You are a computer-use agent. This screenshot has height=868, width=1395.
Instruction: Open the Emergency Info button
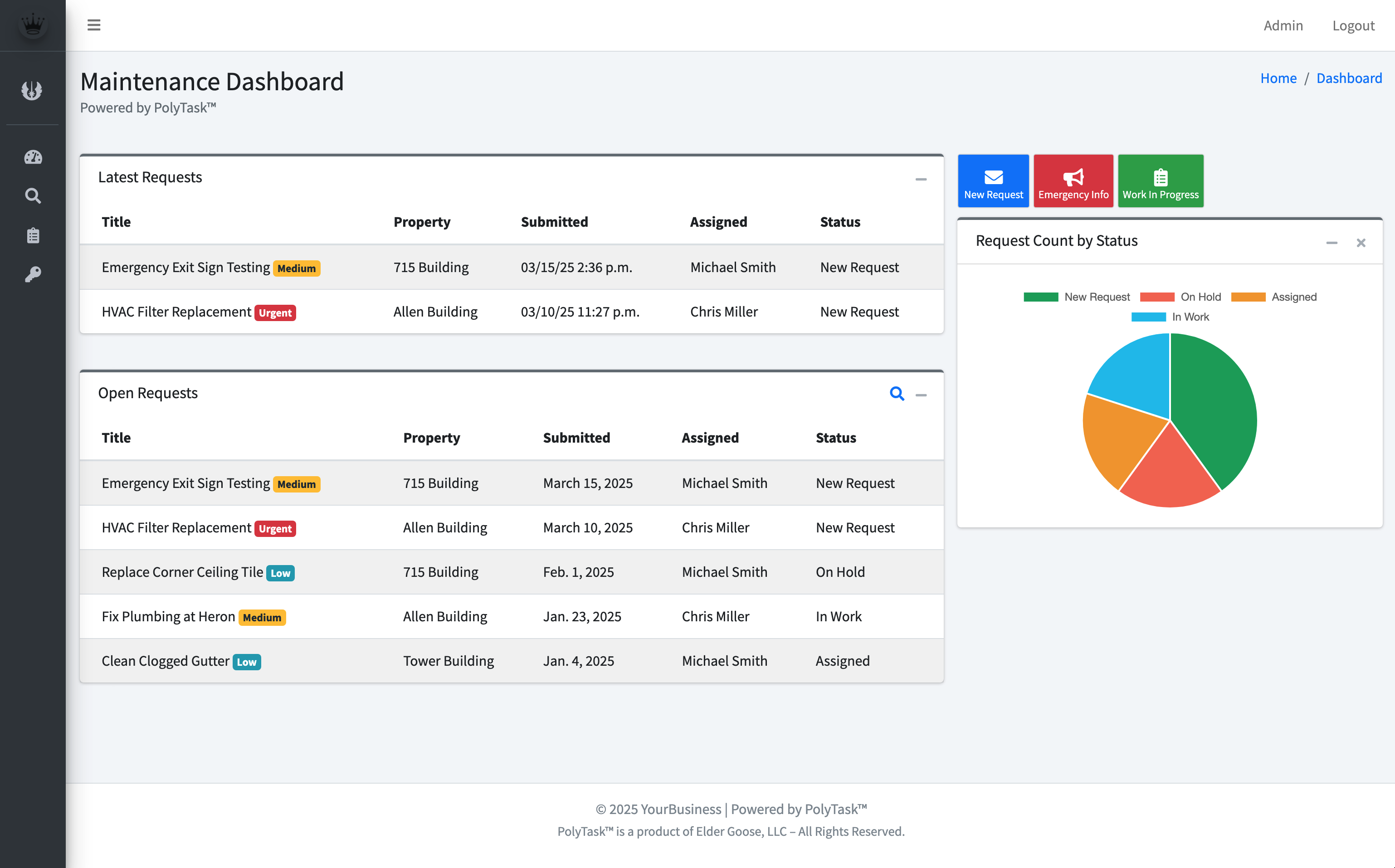coord(1073,181)
